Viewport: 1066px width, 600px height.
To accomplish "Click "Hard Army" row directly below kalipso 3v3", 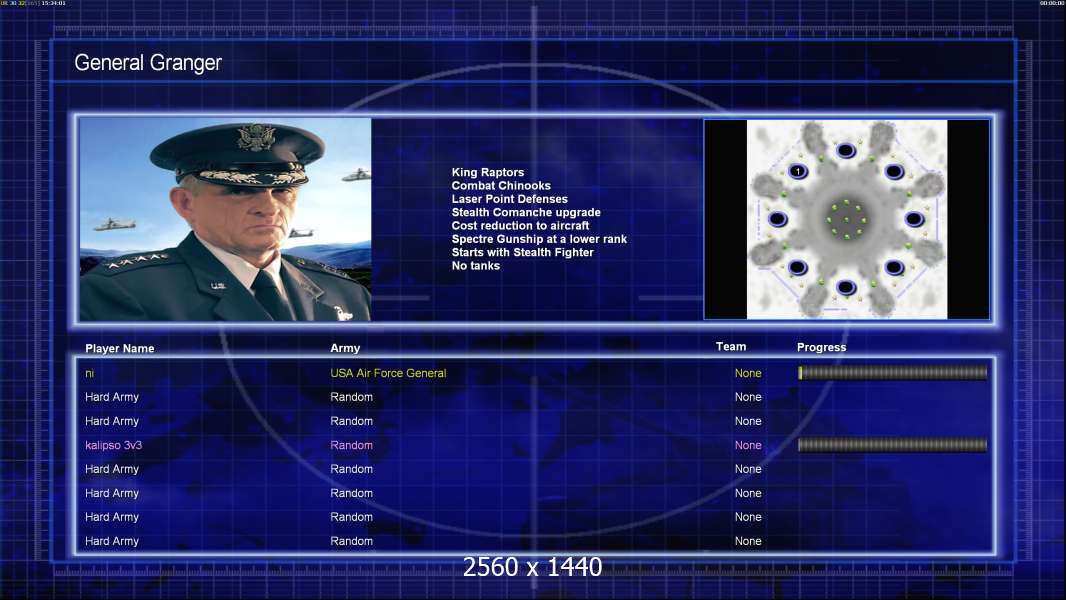I will pos(111,469).
